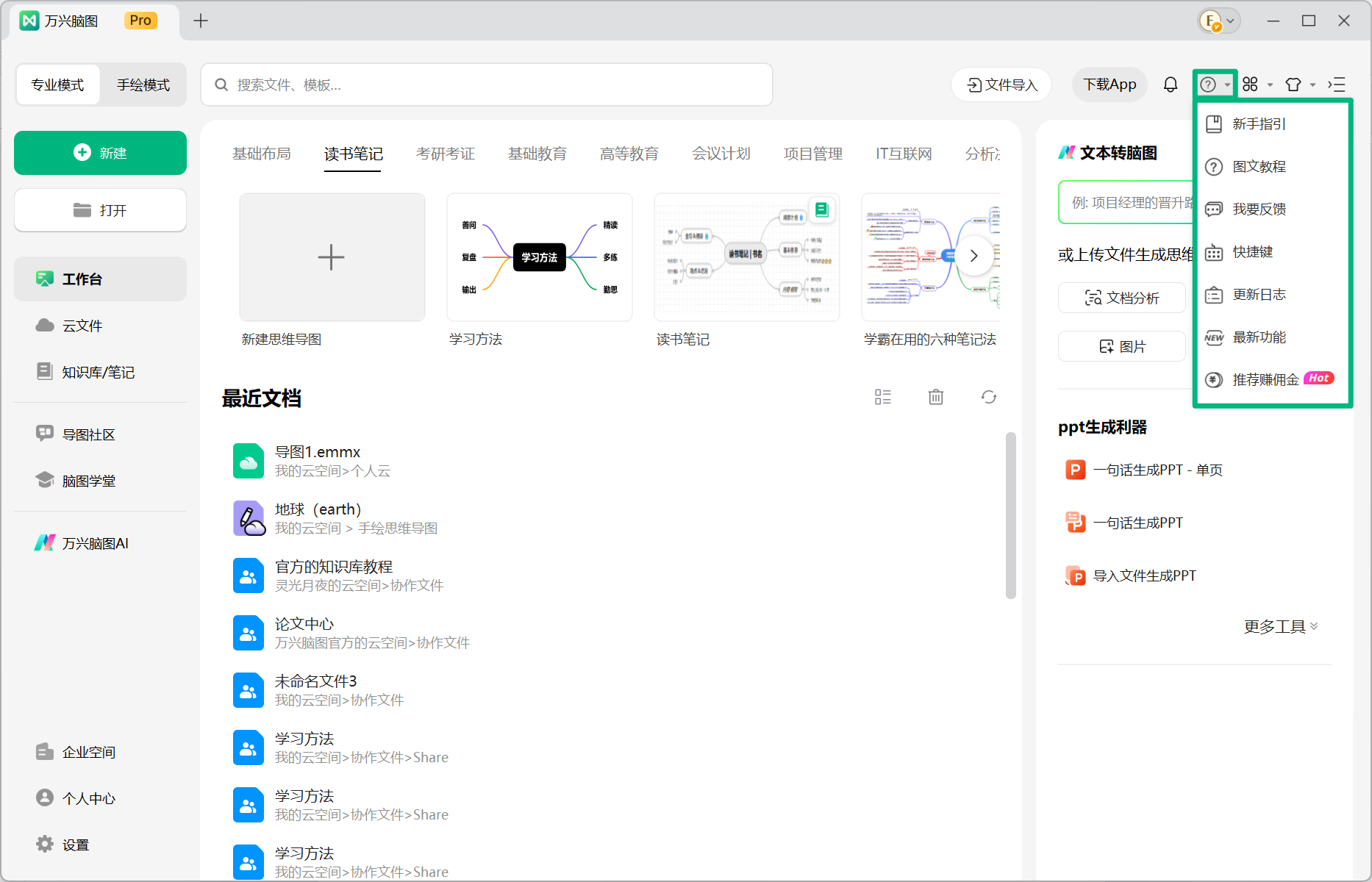Switch to 会议计划 template tab
This screenshot has width=1372, height=882.
721,154
